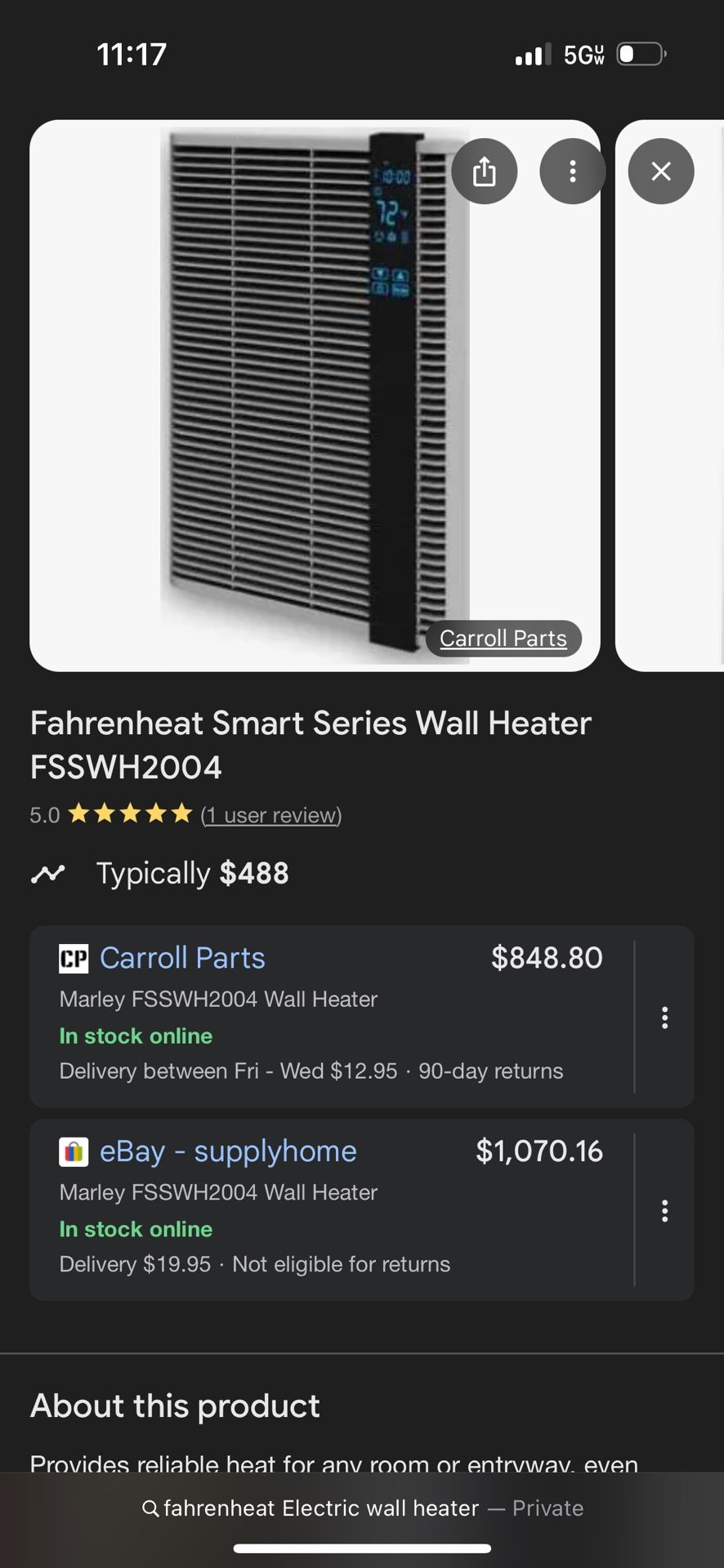The image size is (724, 1568).
Task: Tap the eBay shopping bag logo
Action: [x=74, y=1151]
